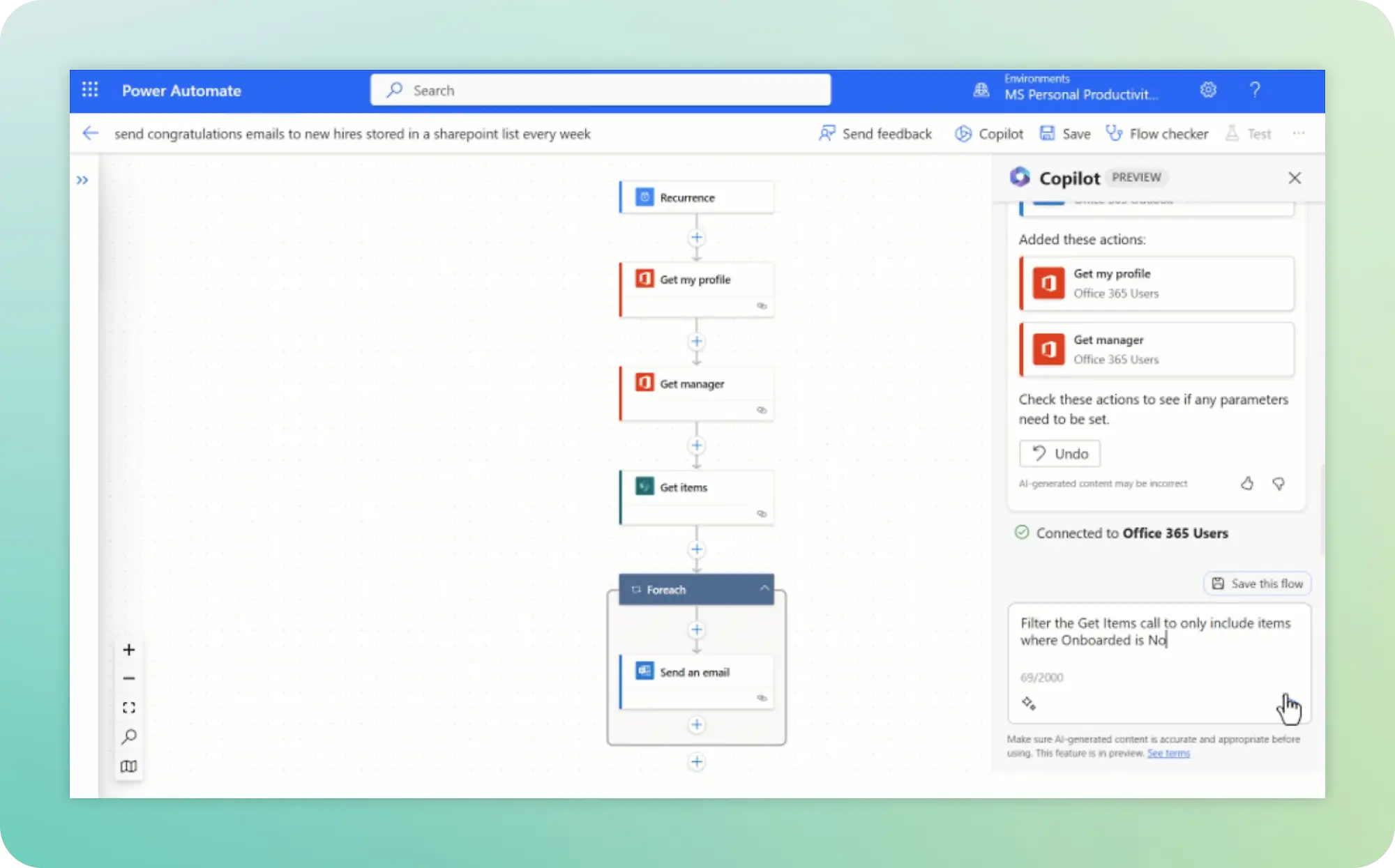The height and width of the screenshot is (868, 1395).
Task: Open the more options ellipsis menu
Action: [x=1299, y=133]
